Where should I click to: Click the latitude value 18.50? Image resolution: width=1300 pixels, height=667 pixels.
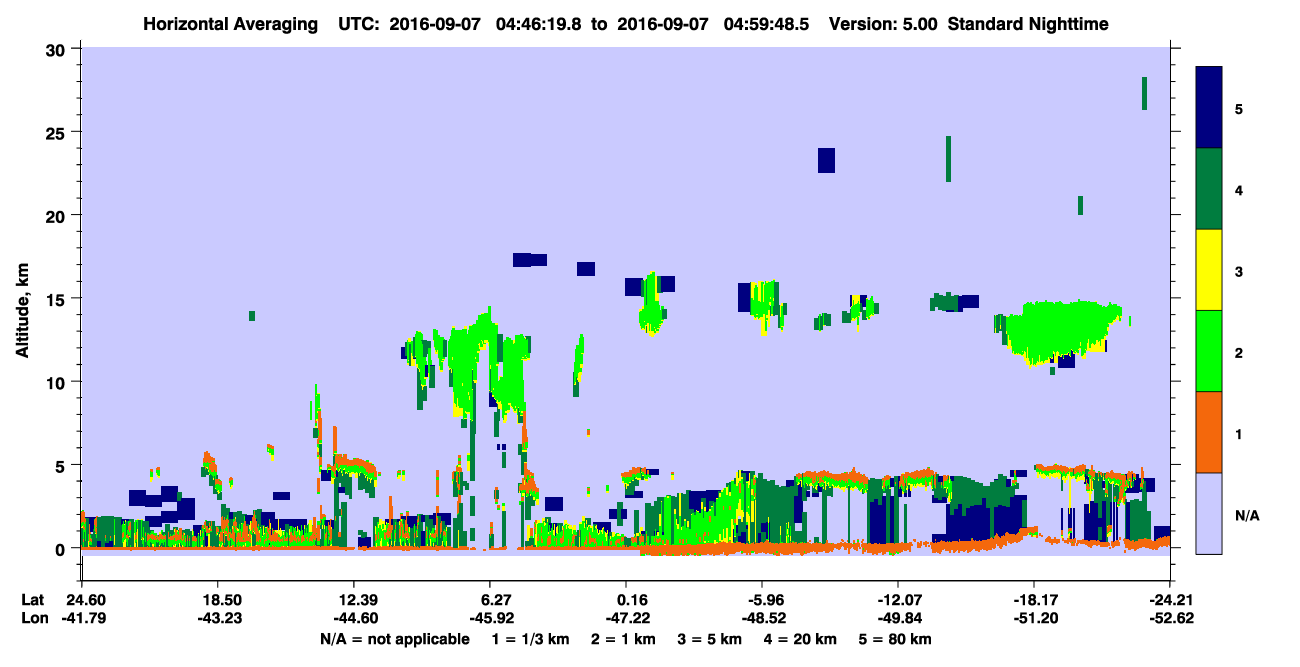(218, 600)
